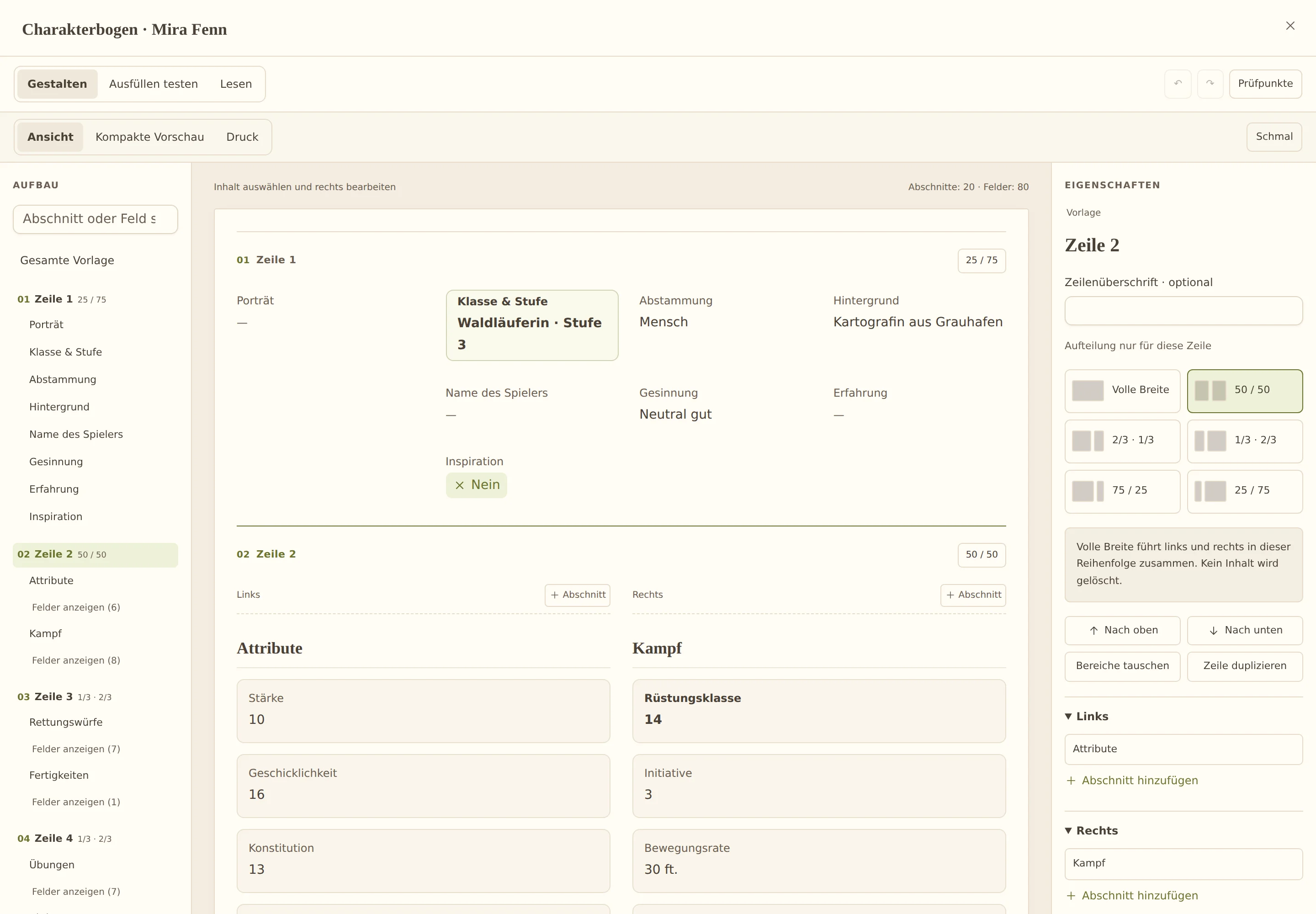Click + Abschnitt in Rechts column
1316x914 pixels.
click(x=973, y=595)
